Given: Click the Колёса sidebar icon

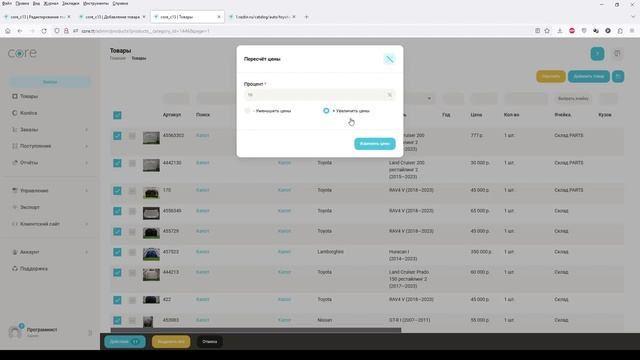Looking at the screenshot, I should tap(15, 113).
